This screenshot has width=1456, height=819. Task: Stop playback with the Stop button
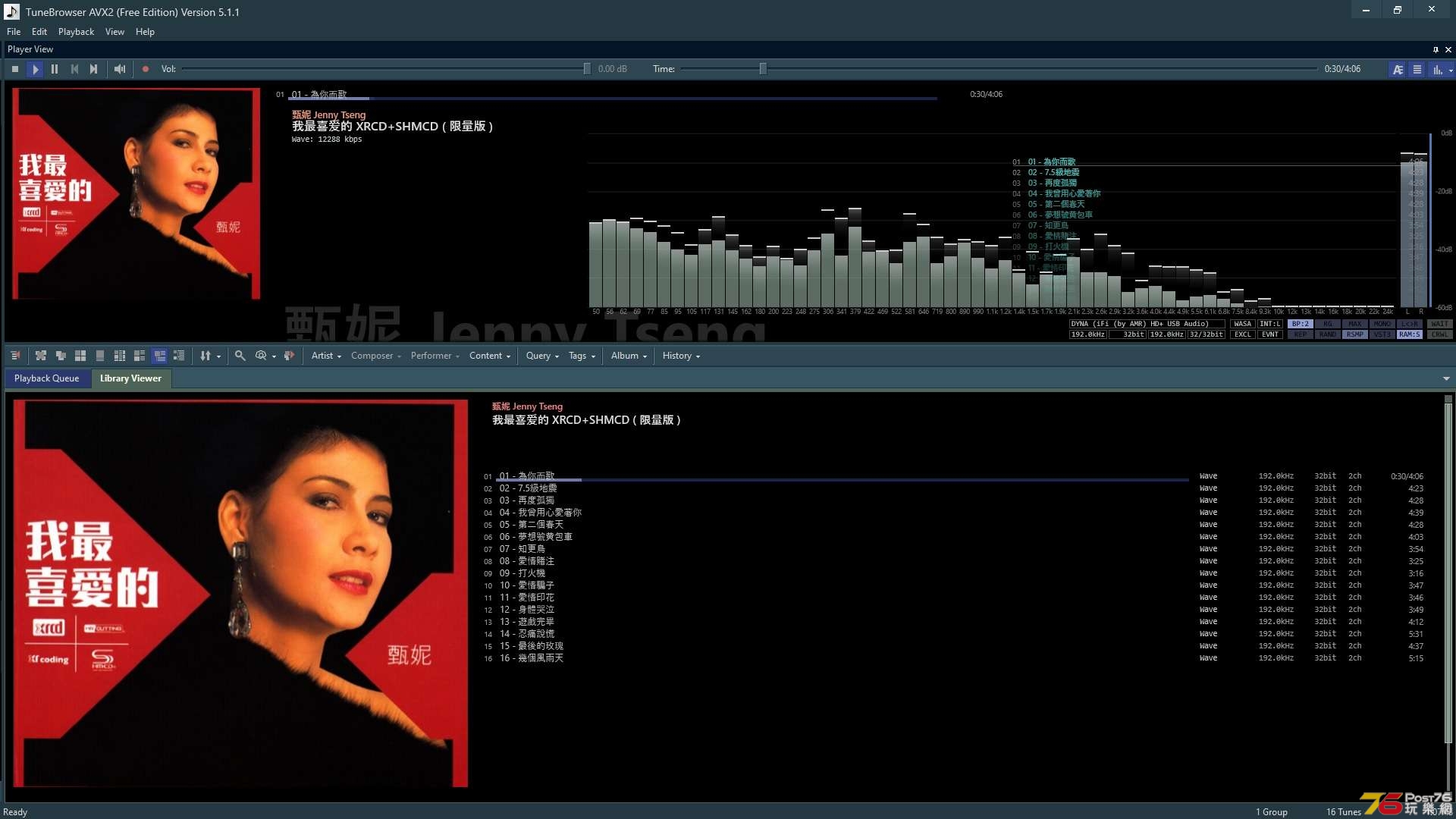15,69
